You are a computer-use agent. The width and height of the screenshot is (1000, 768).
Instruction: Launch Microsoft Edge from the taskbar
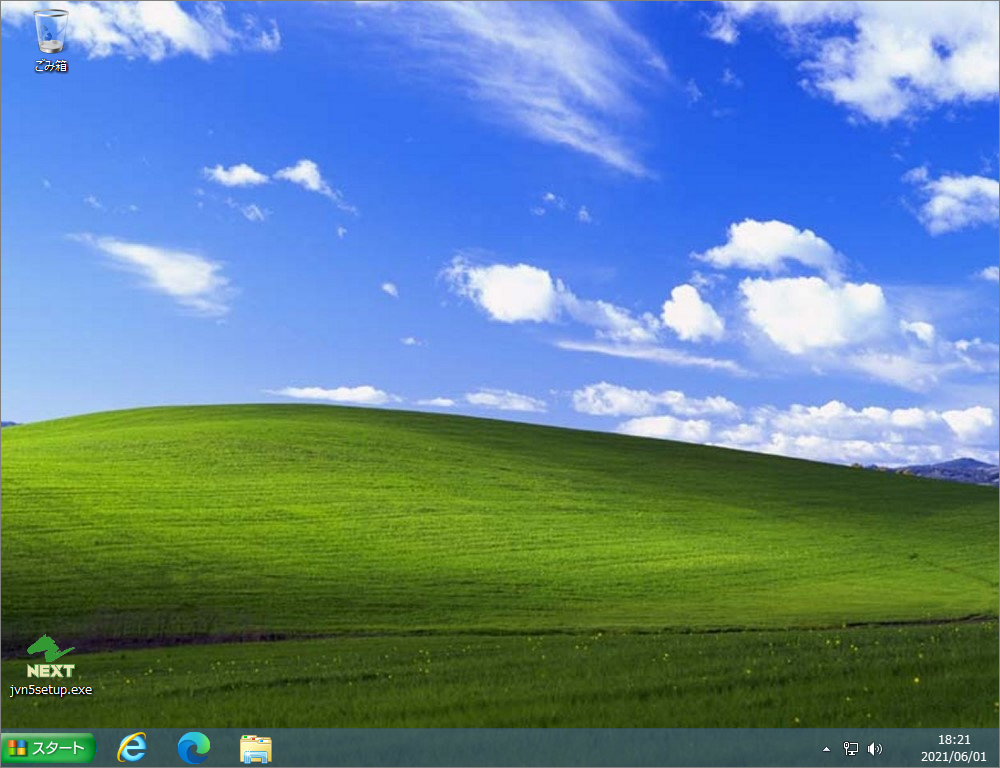(x=193, y=748)
